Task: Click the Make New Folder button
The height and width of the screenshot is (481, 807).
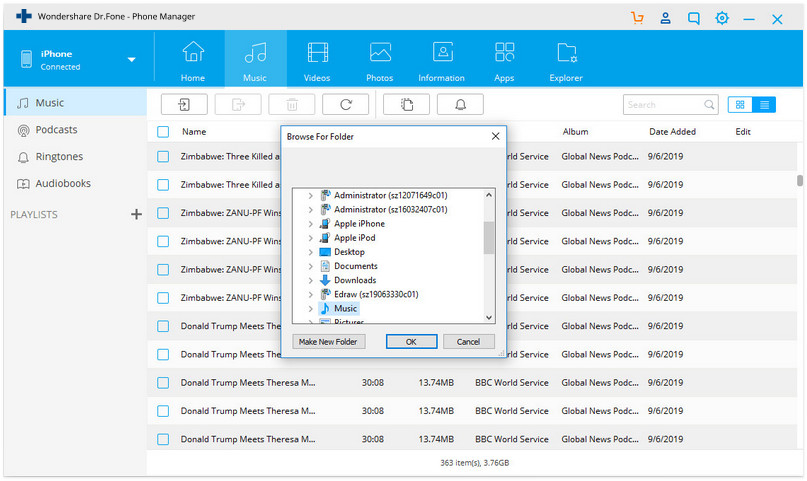Action: (x=328, y=342)
